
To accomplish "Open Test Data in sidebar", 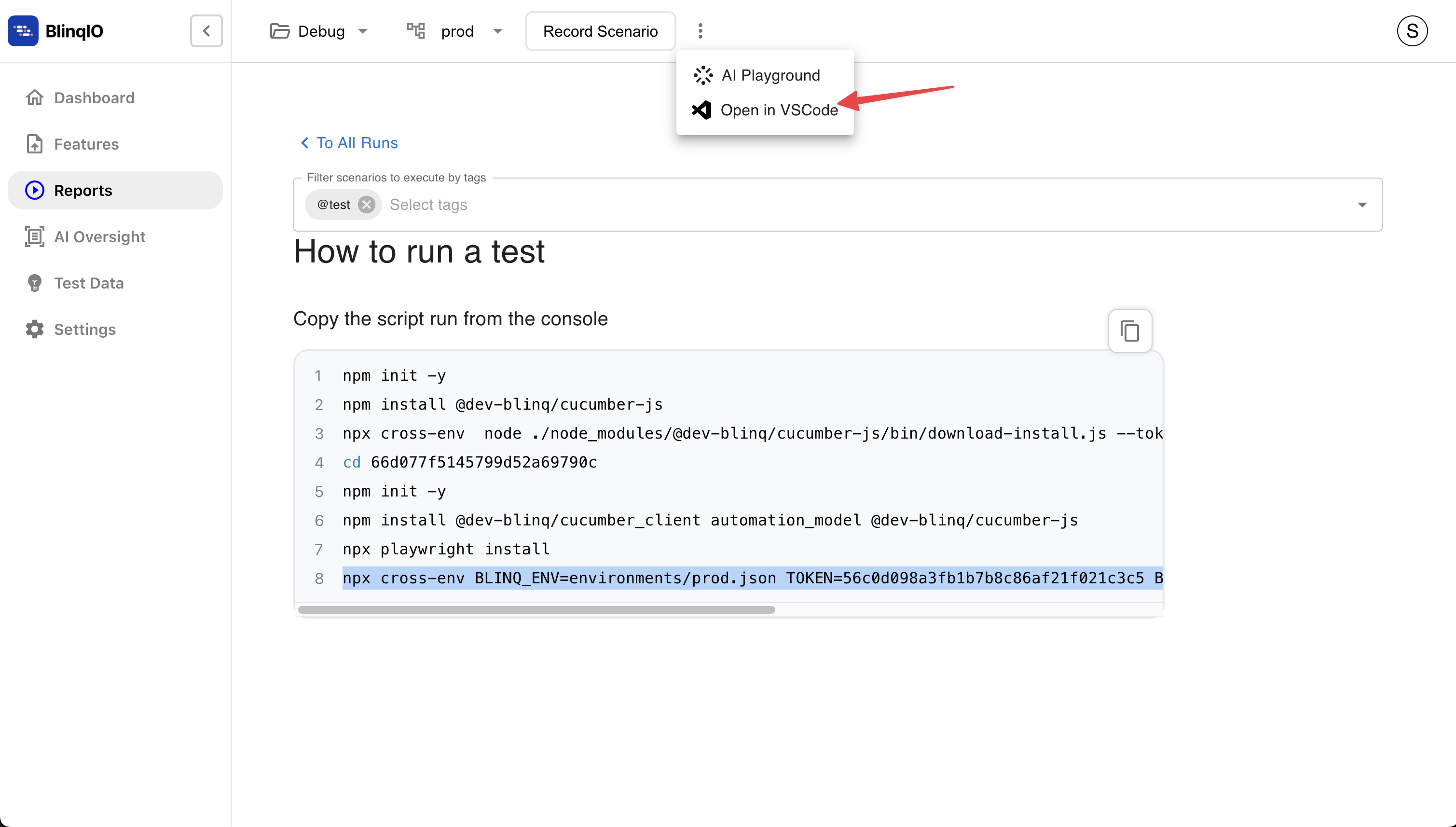I will click(115, 283).
